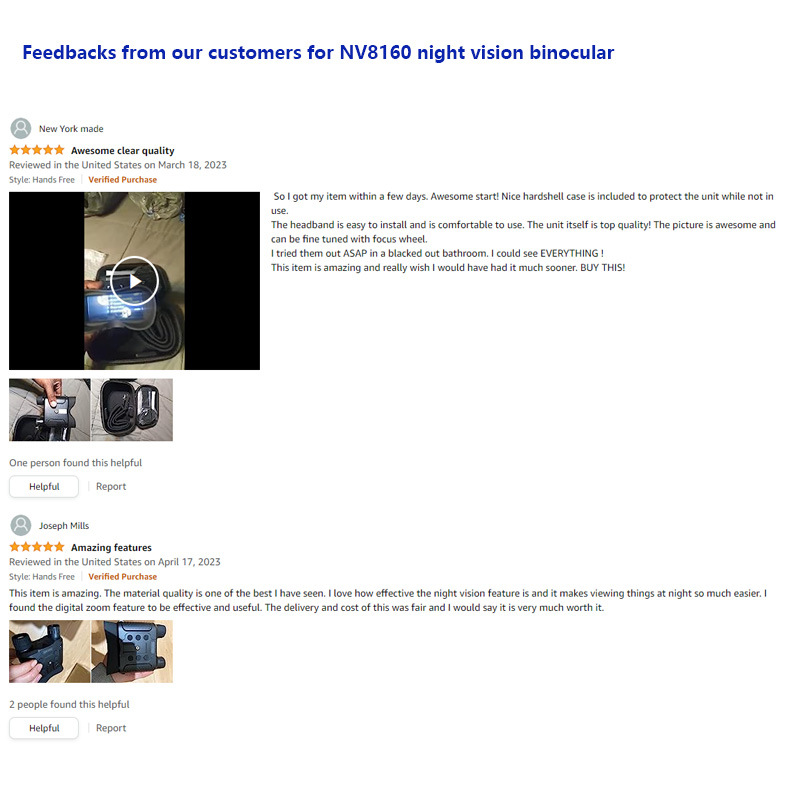Open the Amazing features review title
The height and width of the screenshot is (800, 800).
111,547
